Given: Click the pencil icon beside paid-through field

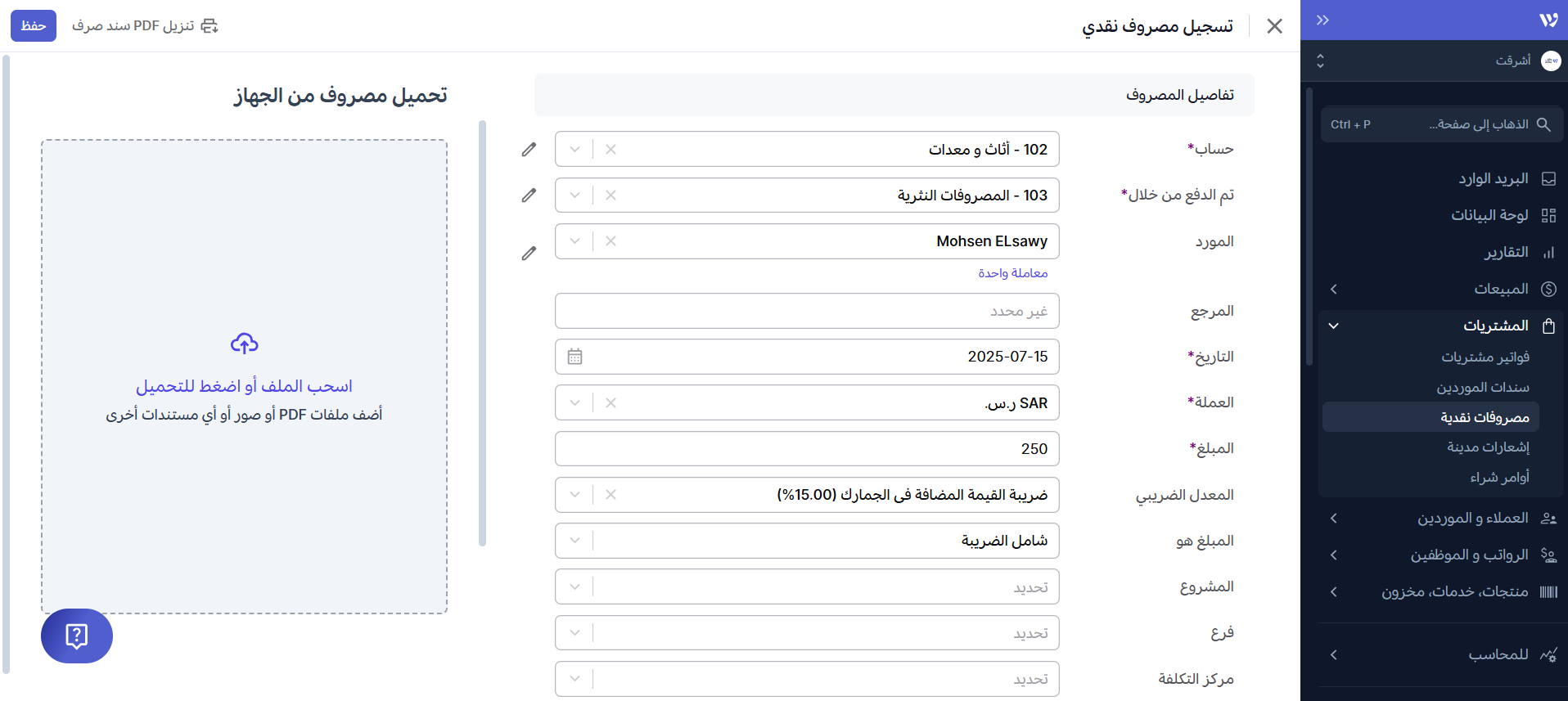Looking at the screenshot, I should (x=529, y=195).
